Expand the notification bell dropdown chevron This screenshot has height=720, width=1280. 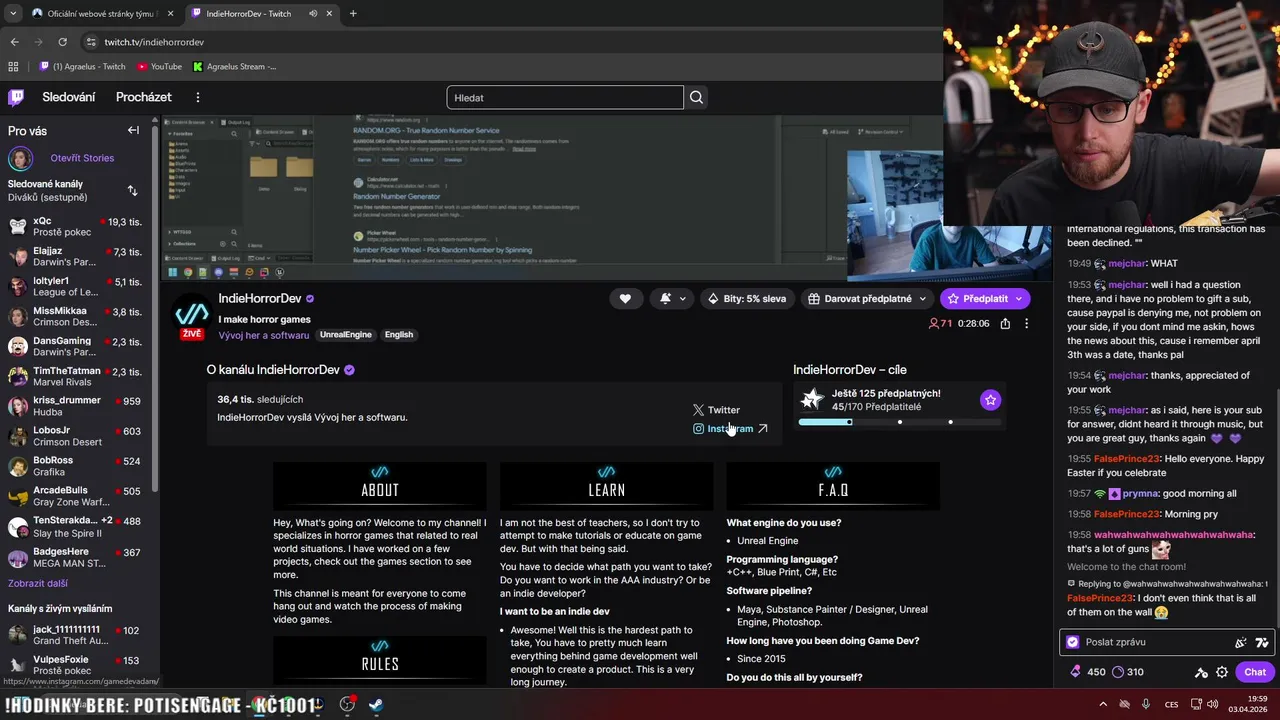pyautogui.click(x=683, y=298)
